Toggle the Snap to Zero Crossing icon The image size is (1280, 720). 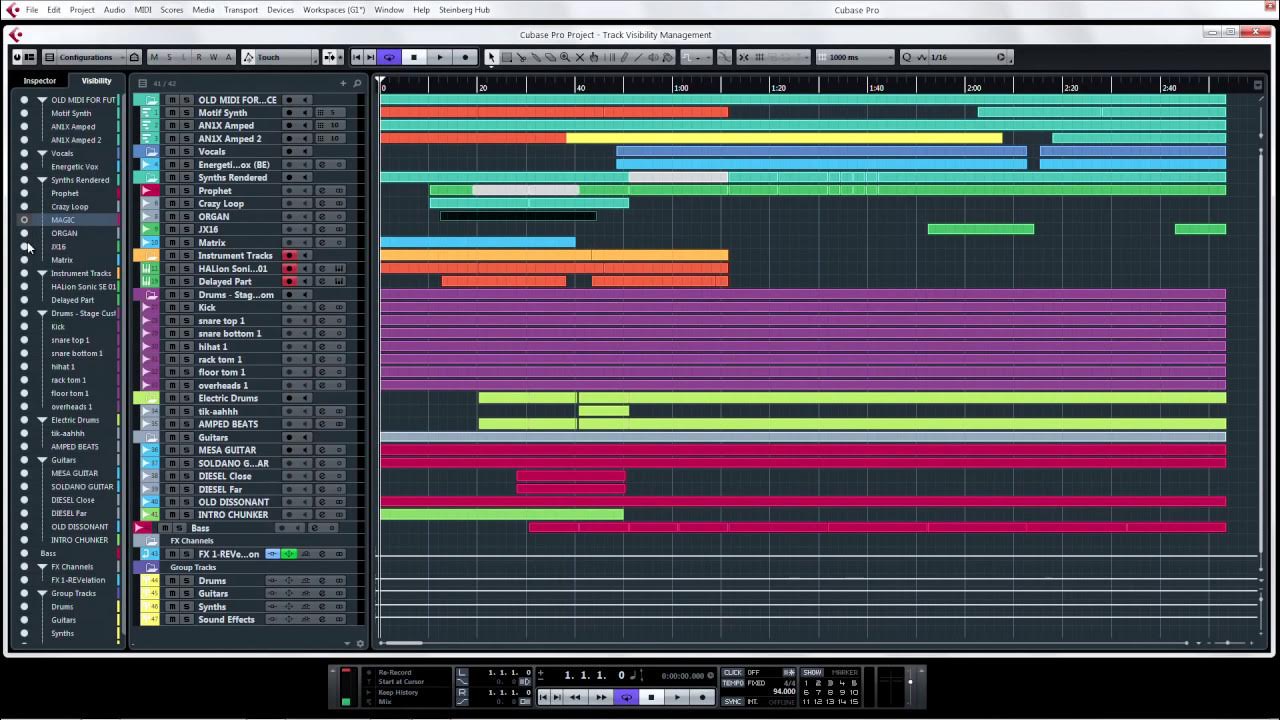[x=725, y=57]
